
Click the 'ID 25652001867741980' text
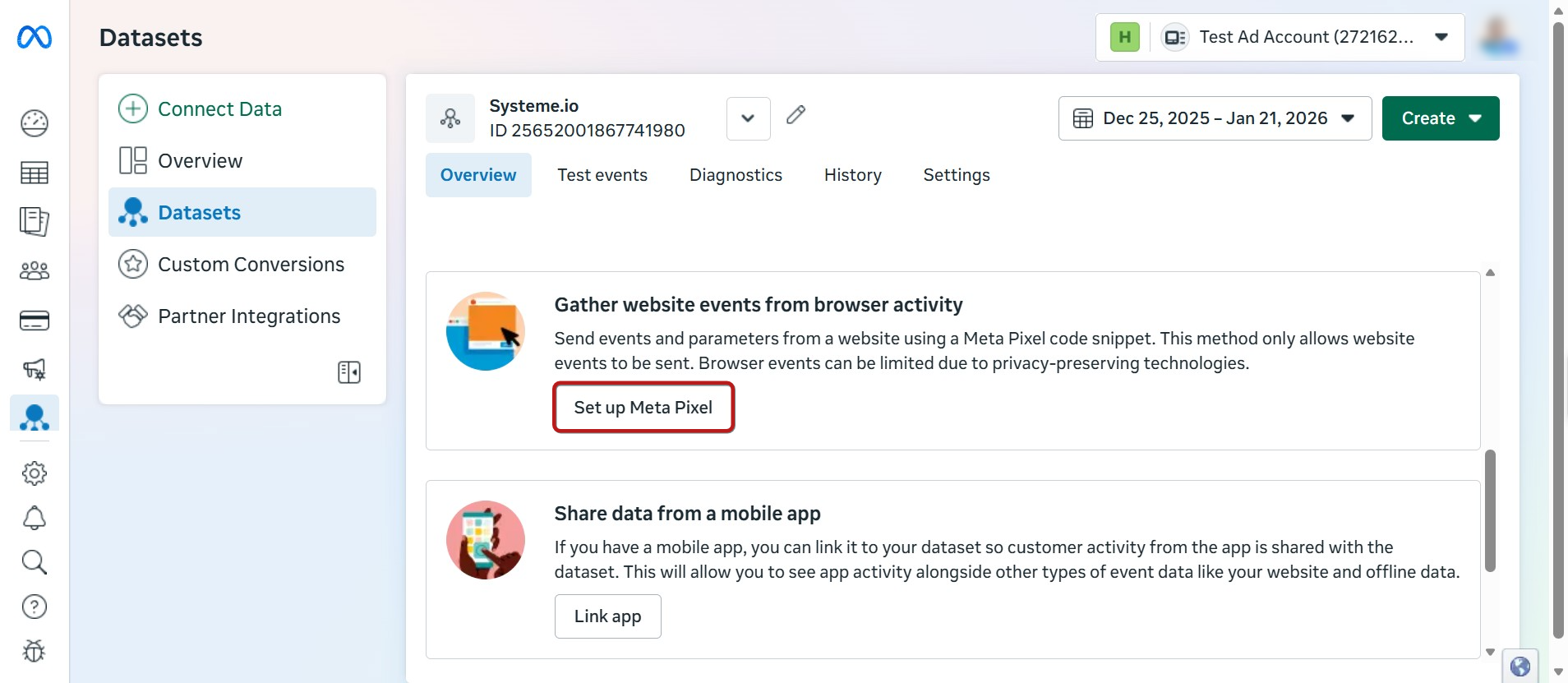[x=587, y=131]
